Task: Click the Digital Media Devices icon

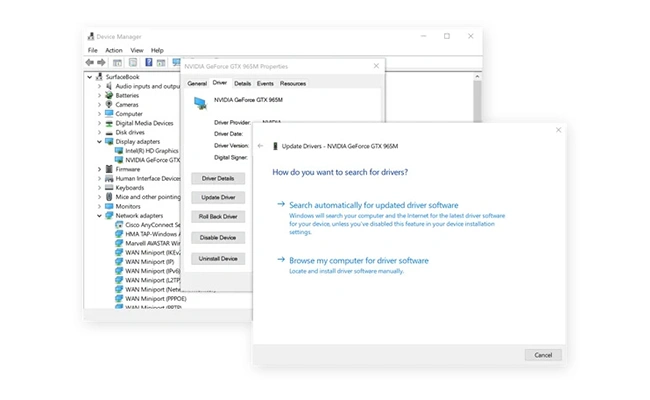Action: click(109, 123)
